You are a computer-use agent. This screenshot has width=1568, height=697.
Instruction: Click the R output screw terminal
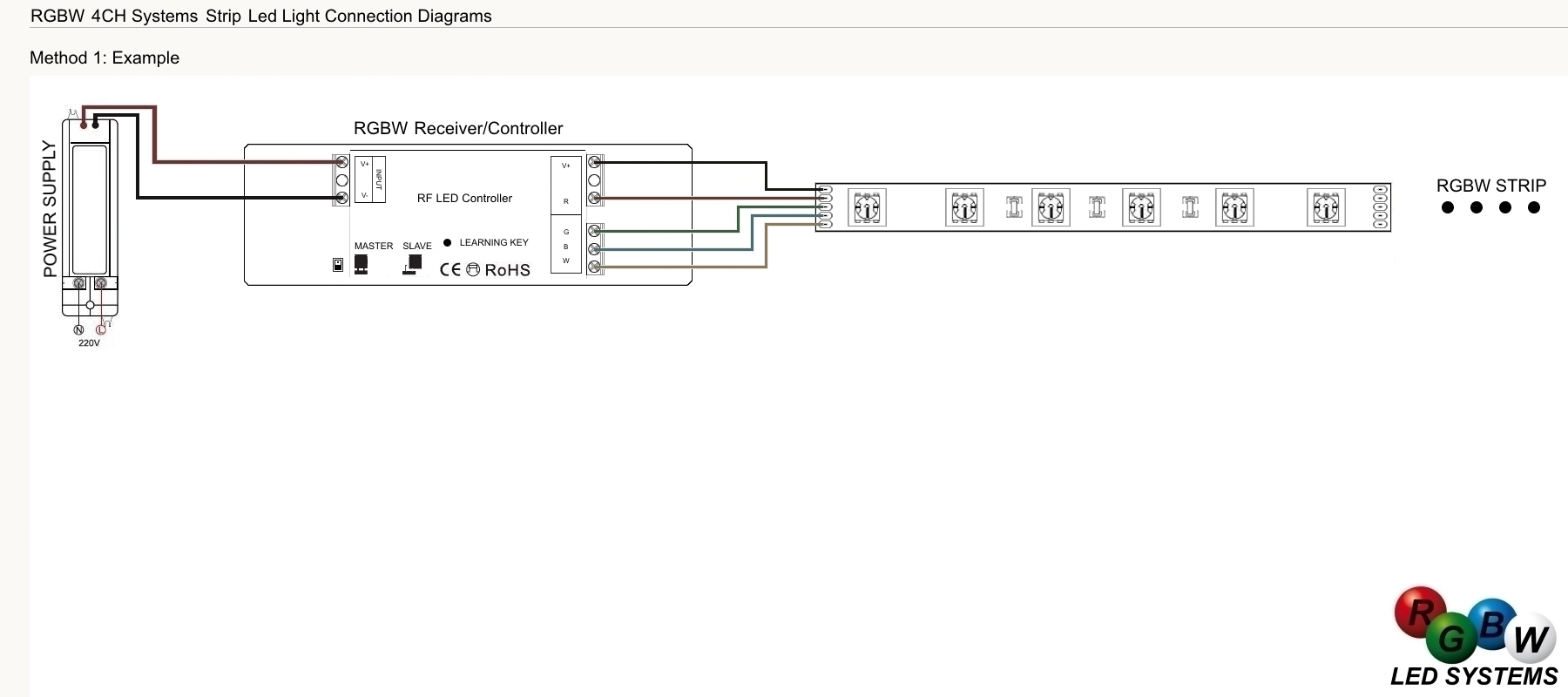tap(595, 198)
